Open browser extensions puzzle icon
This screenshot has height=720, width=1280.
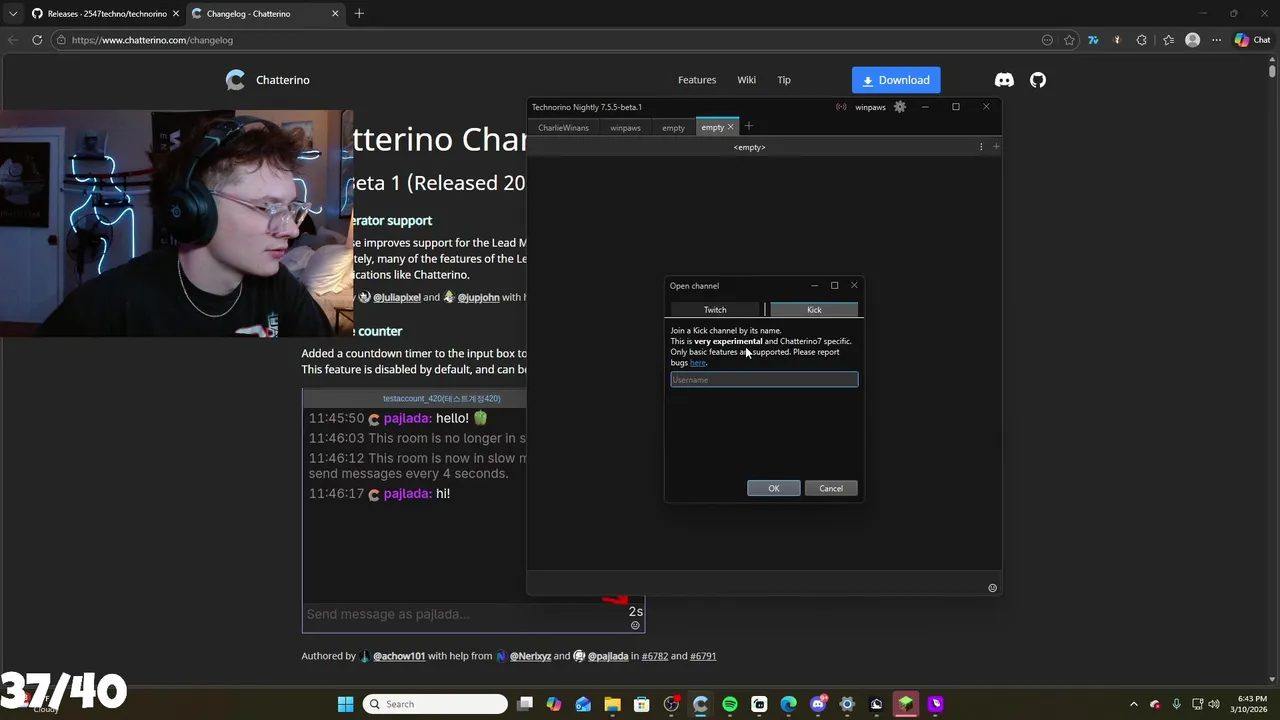tap(1142, 40)
